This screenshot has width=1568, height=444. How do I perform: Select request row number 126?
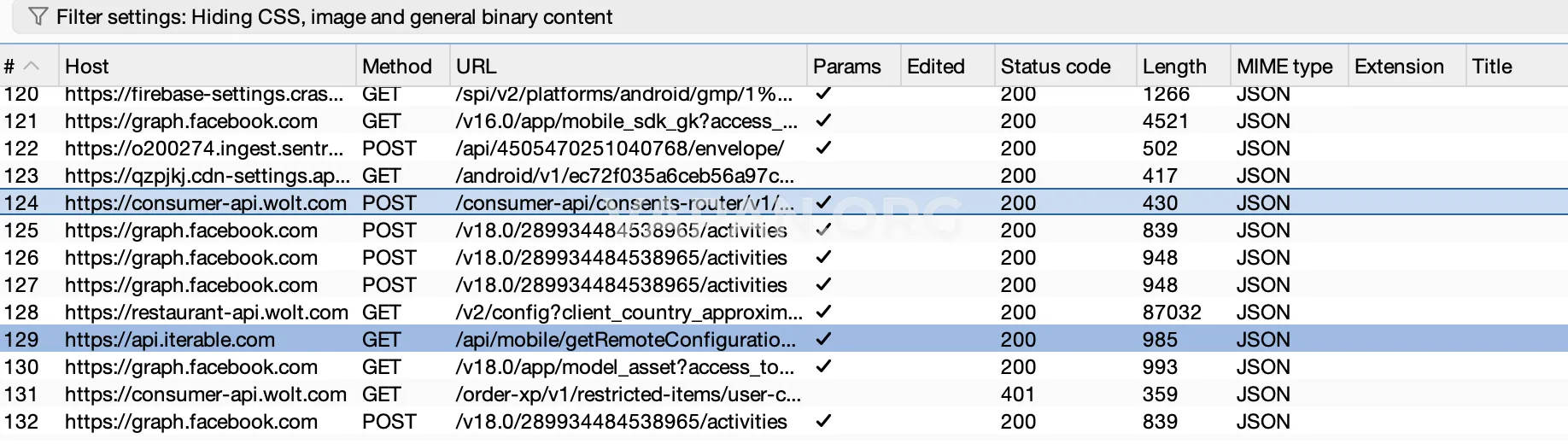pyautogui.click(x=784, y=258)
